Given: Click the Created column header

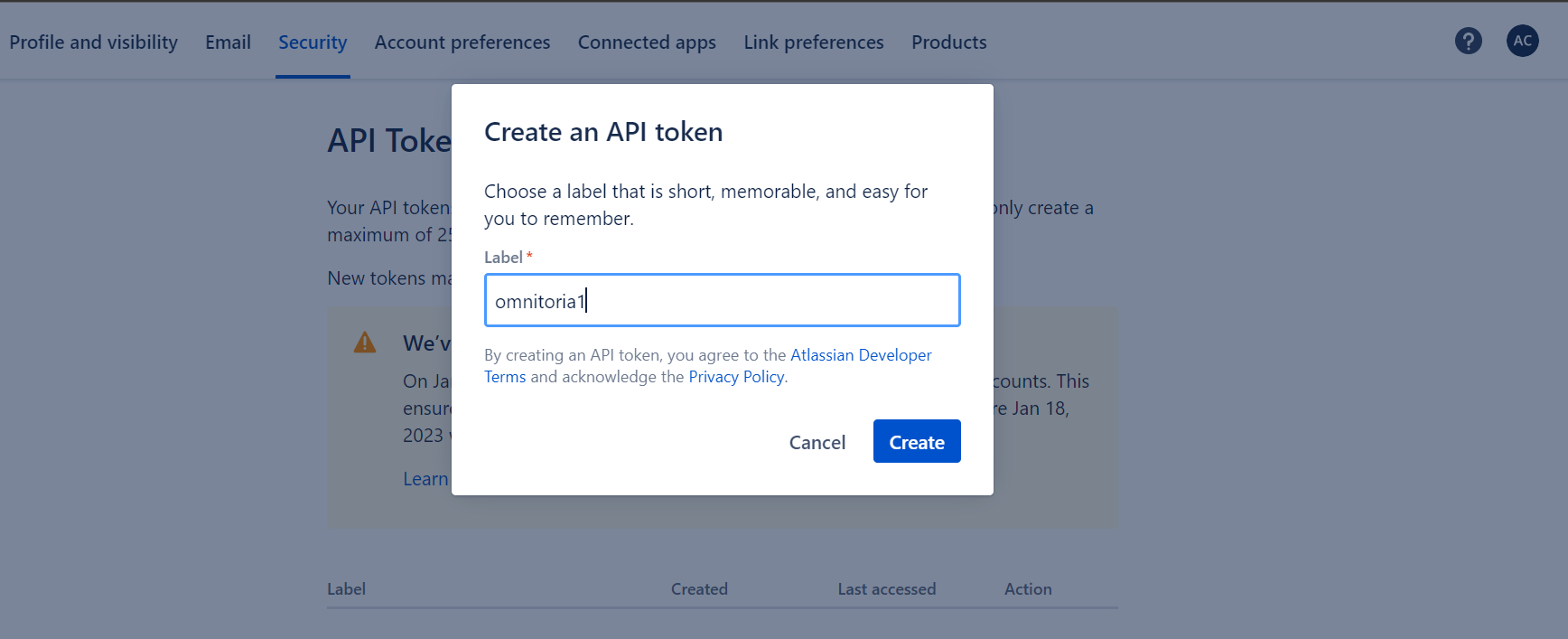Looking at the screenshot, I should point(699,588).
